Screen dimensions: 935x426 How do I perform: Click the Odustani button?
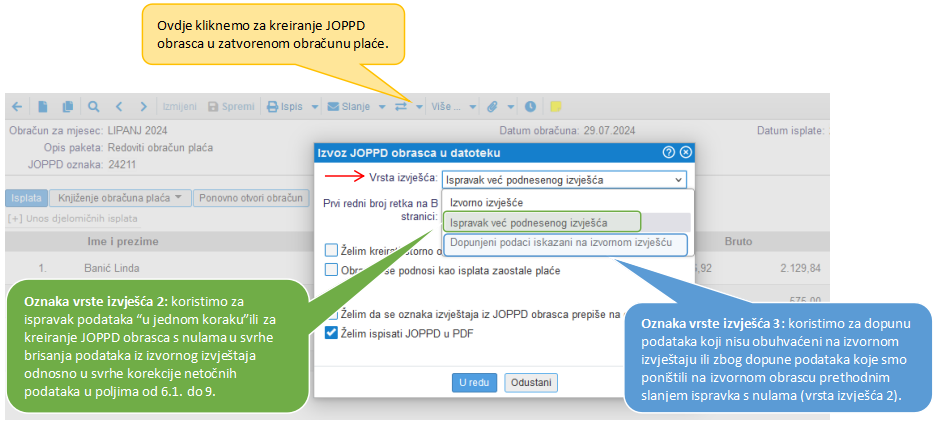531,382
